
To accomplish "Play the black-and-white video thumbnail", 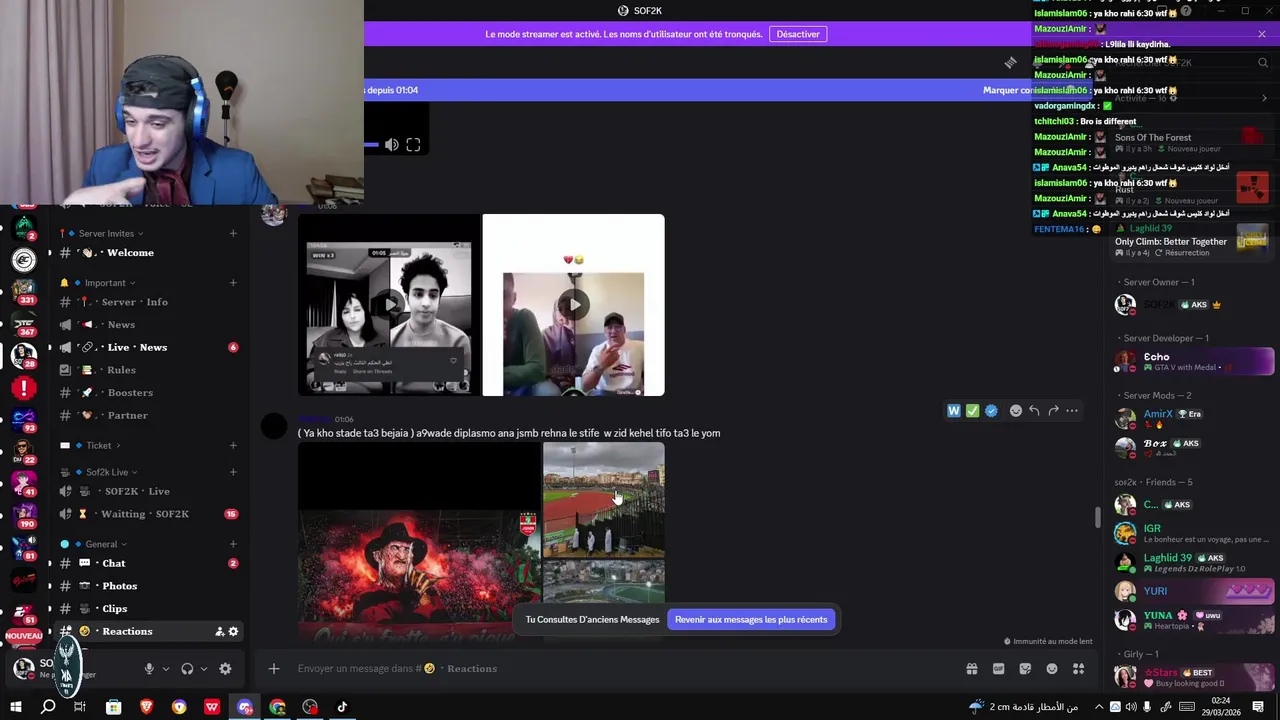I will click(x=389, y=305).
